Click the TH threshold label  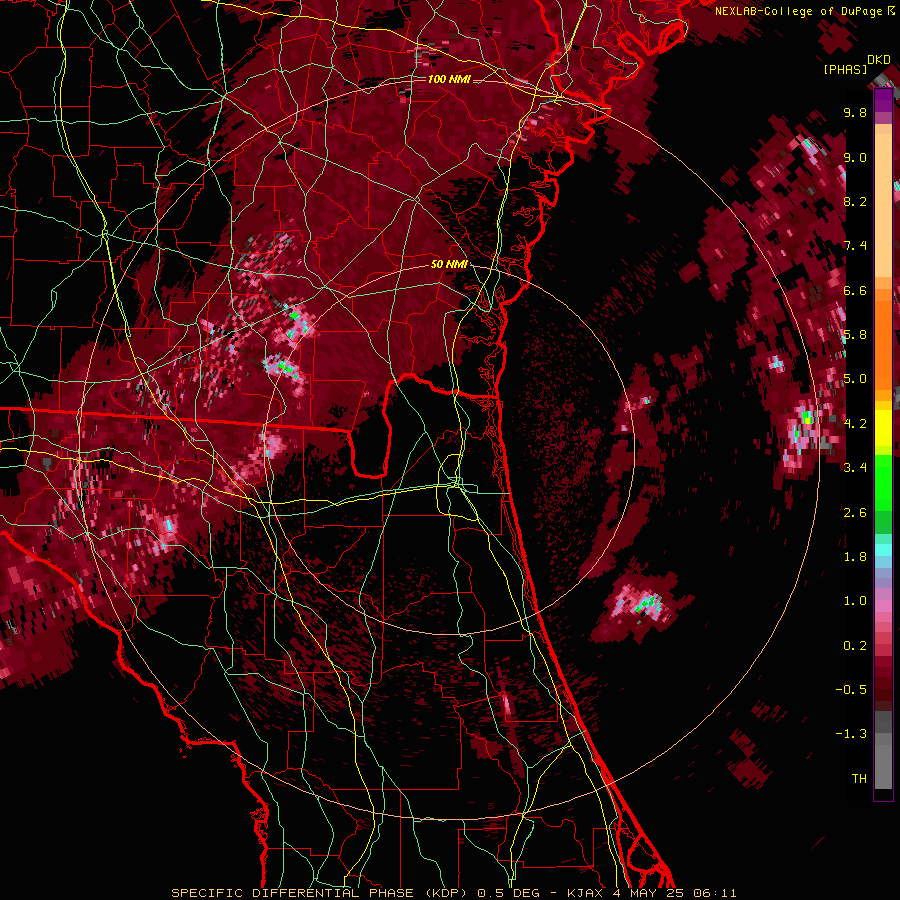pyautogui.click(x=859, y=778)
